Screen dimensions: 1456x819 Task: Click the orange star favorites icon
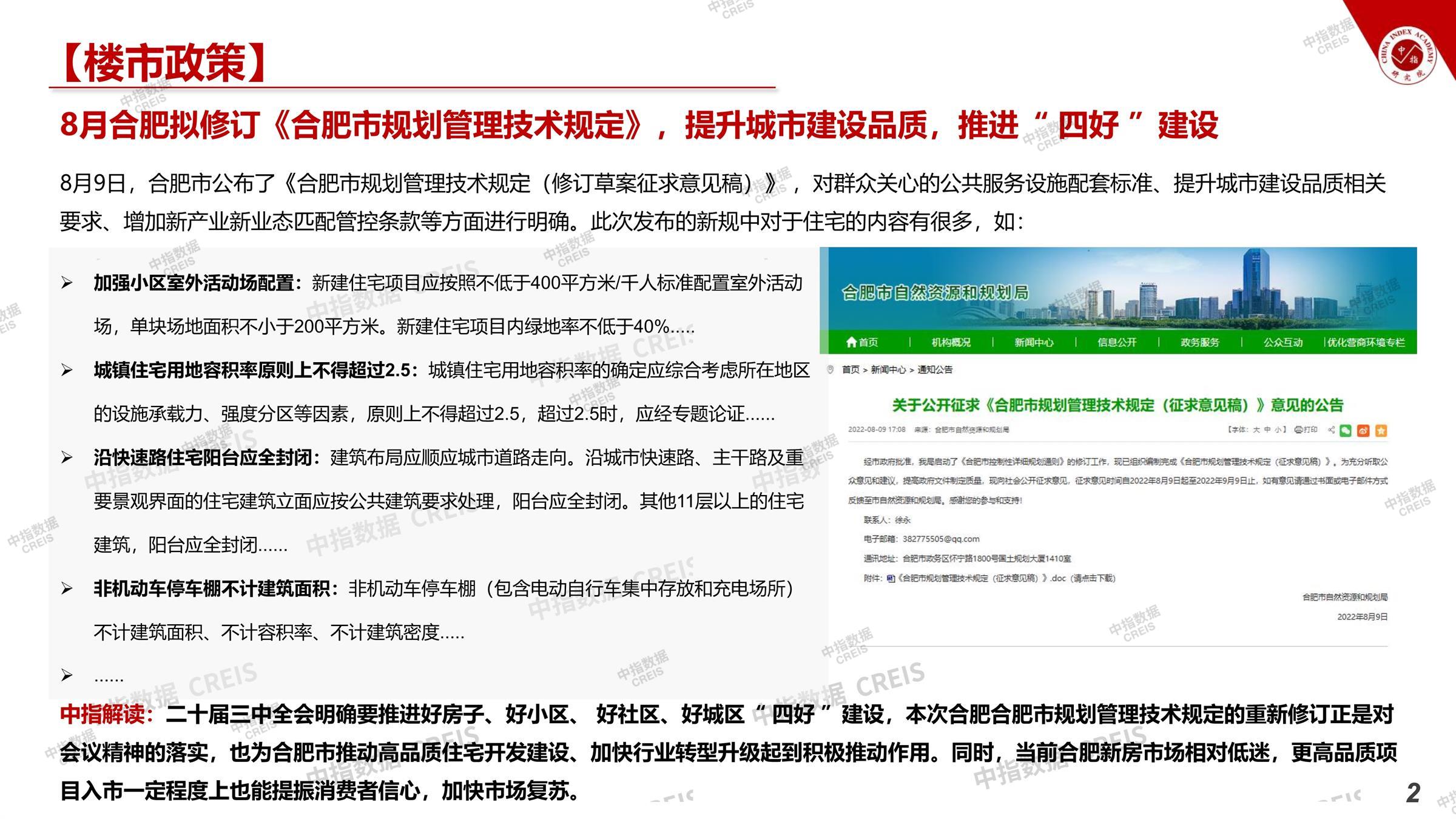tap(1381, 431)
